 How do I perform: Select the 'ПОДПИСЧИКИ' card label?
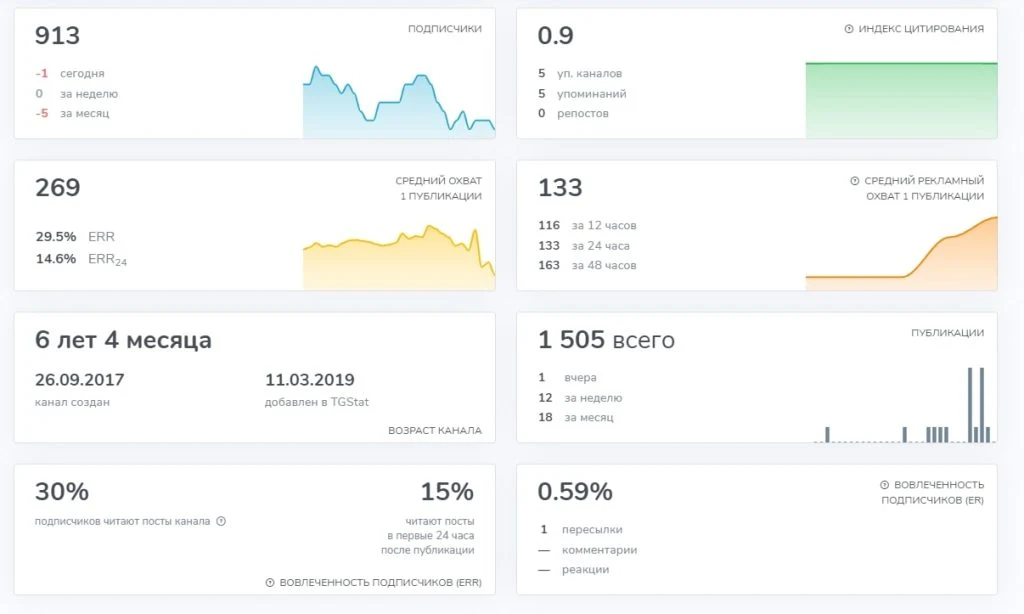[x=445, y=29]
